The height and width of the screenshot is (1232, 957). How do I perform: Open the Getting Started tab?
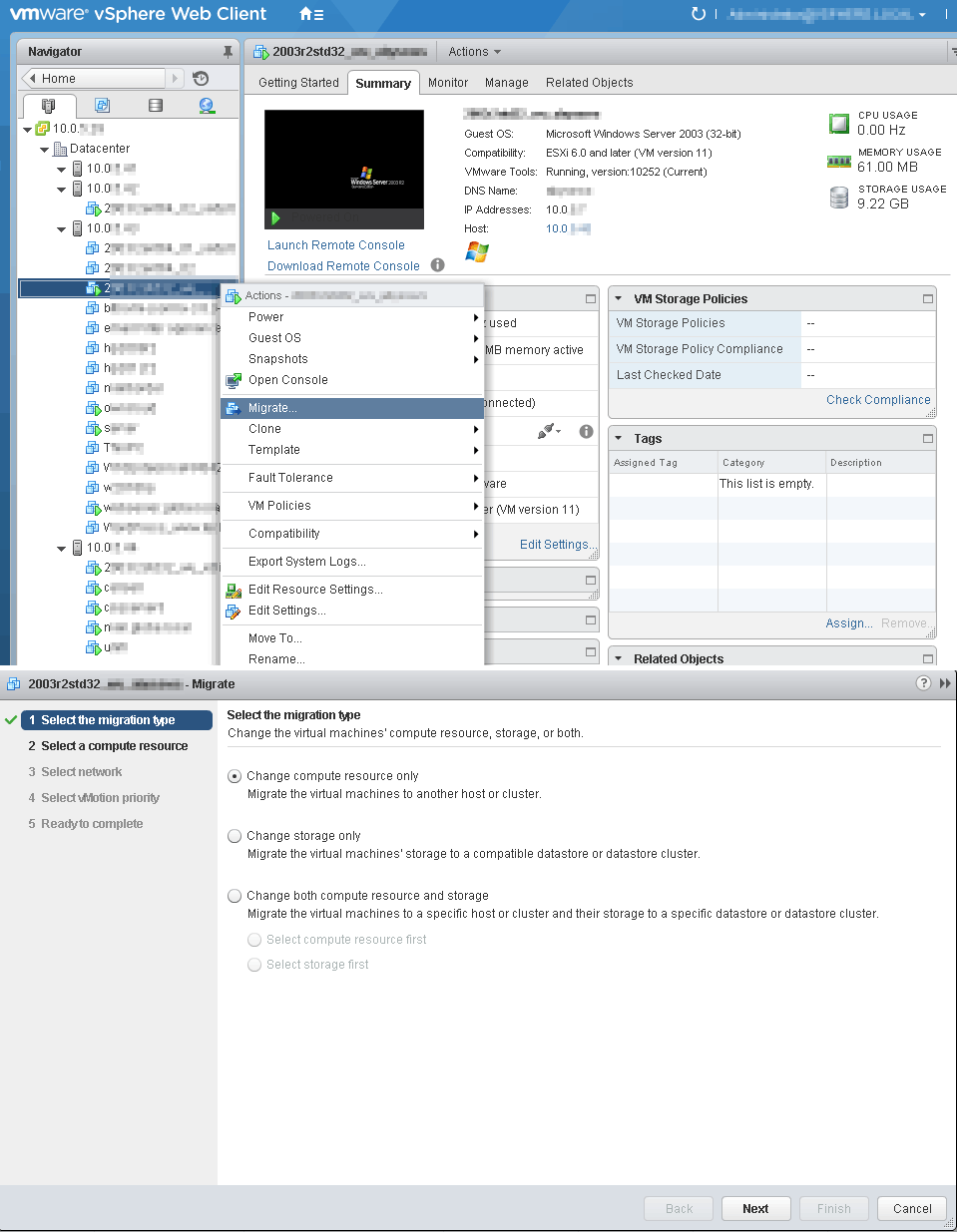pos(298,83)
